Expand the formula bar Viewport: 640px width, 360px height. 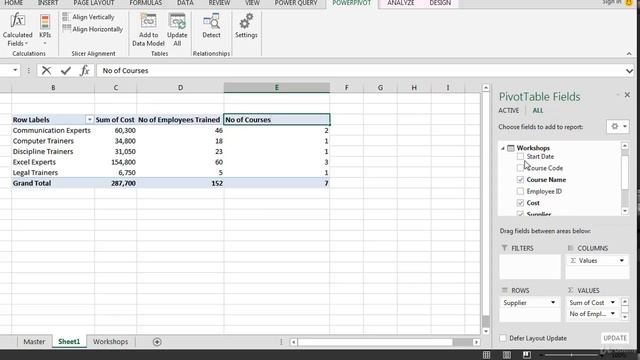click(629, 71)
